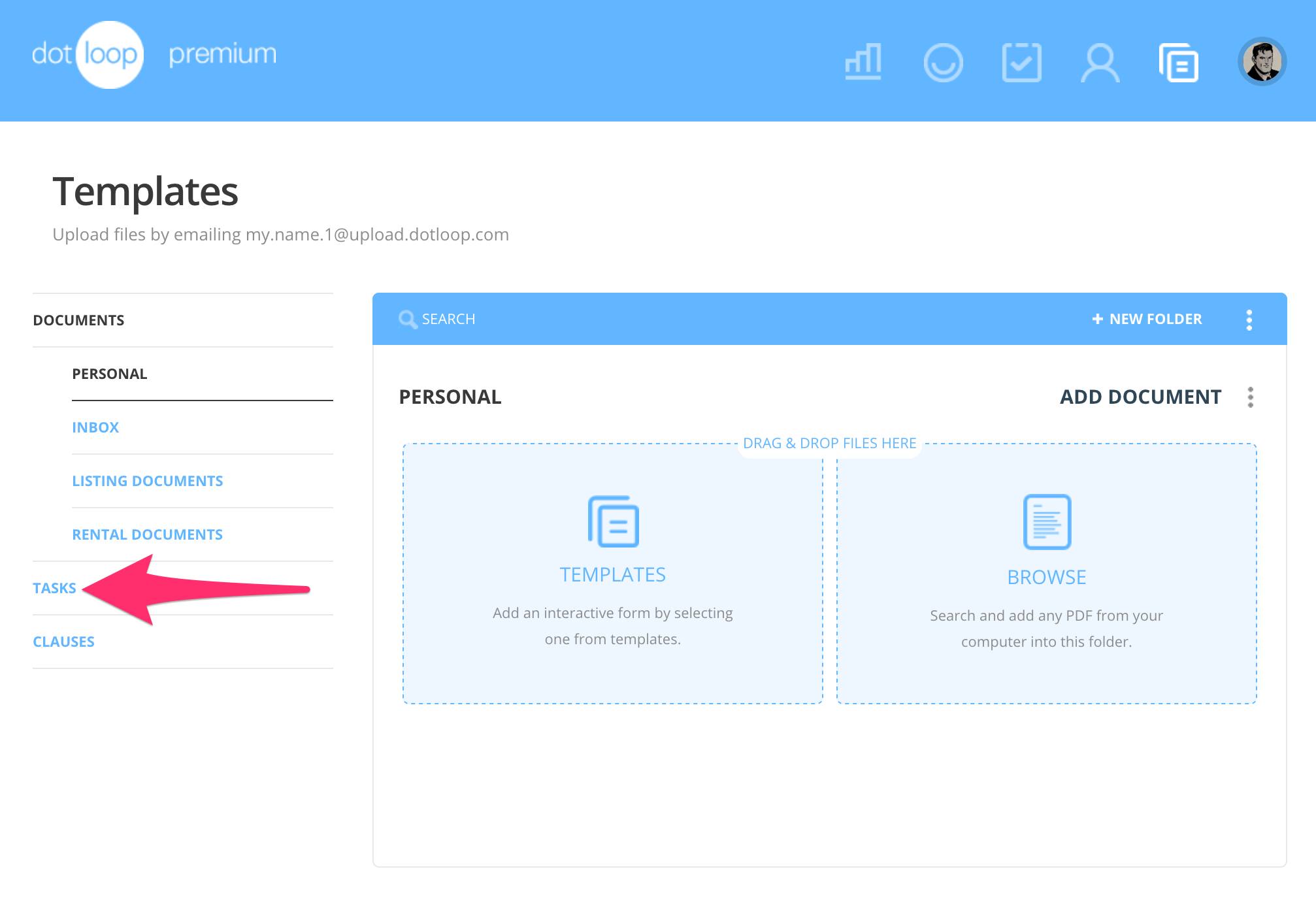Open the three-dot menu beside New Folder
Viewport: 1316px width, 899px height.
tap(1249, 320)
